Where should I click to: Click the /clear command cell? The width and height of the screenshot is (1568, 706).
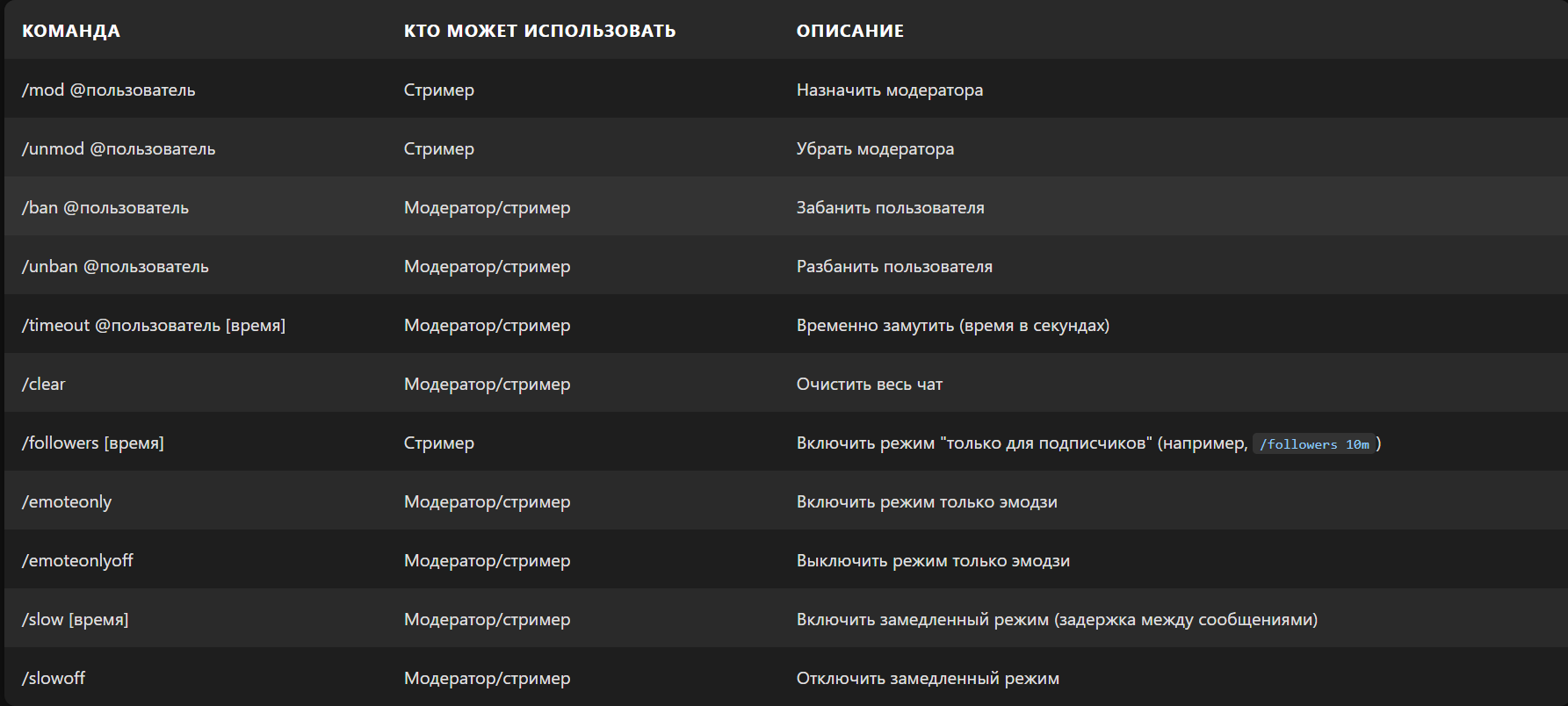(44, 384)
